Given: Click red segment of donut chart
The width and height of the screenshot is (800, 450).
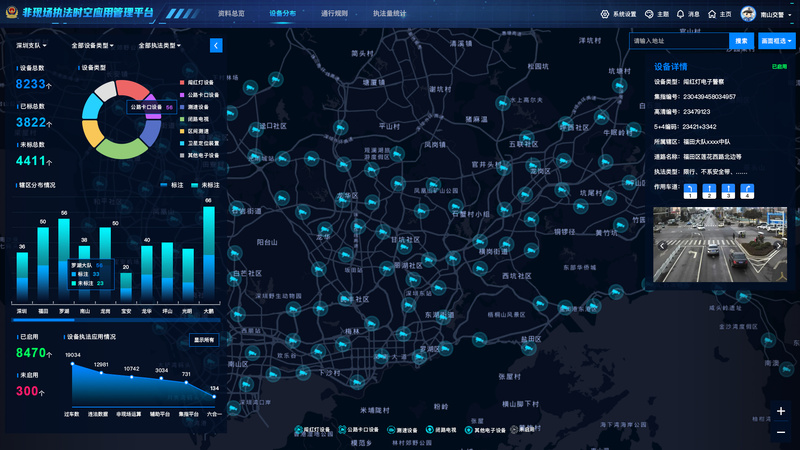Looking at the screenshot, I should pos(131,89).
